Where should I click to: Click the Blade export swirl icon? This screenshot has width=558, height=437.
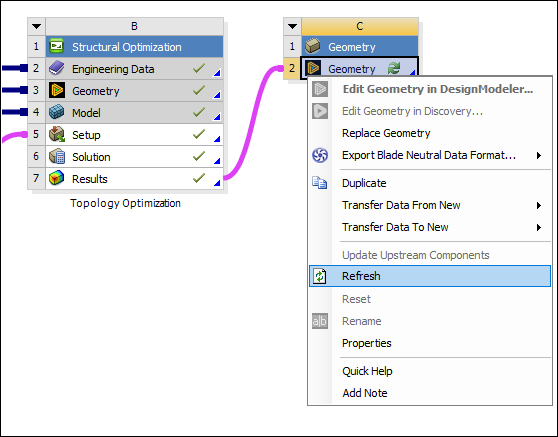pos(320,155)
